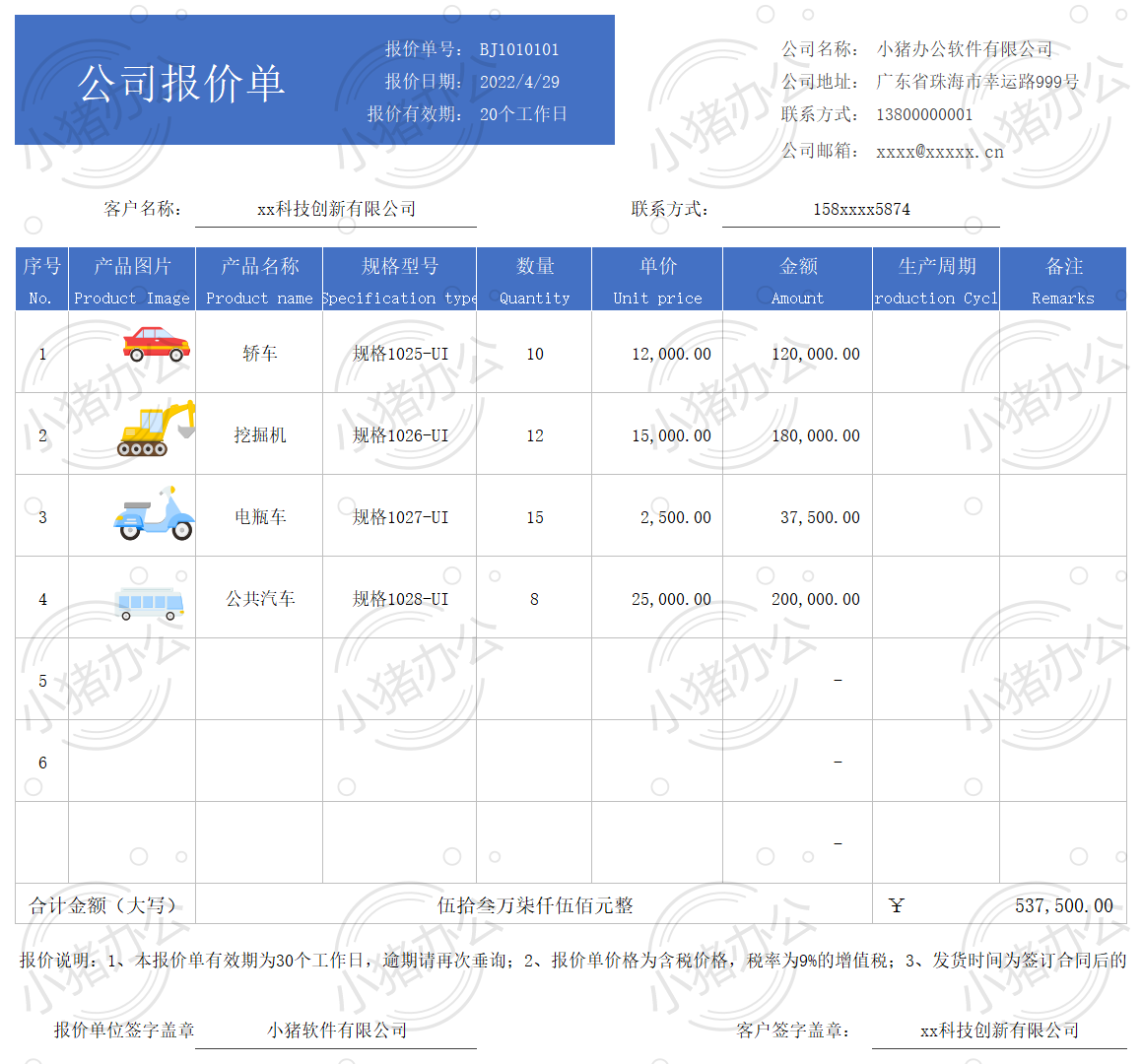The height and width of the screenshot is (1064, 1142).
Task: Select specification cell 规格1027-UI
Action: tap(400, 516)
